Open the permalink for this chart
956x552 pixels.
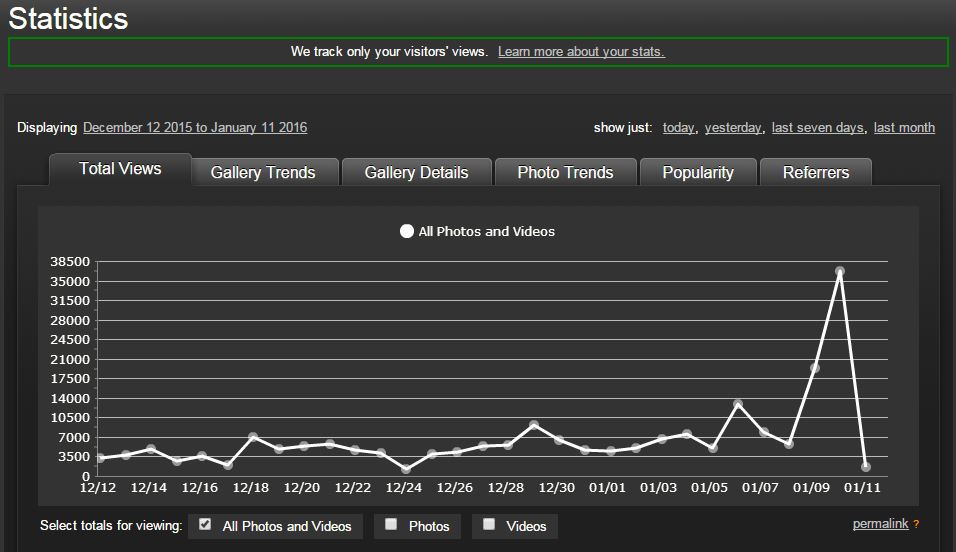880,524
